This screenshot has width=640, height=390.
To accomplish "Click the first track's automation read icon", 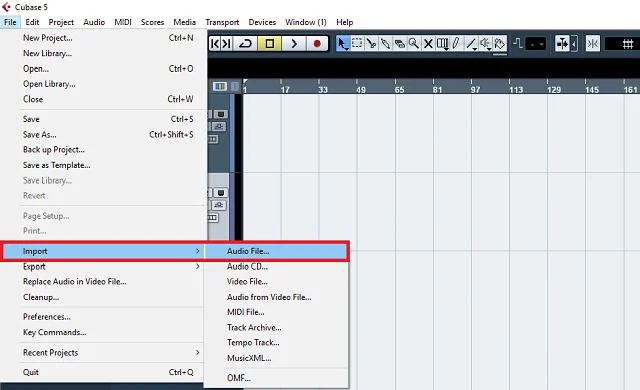I will (219, 127).
